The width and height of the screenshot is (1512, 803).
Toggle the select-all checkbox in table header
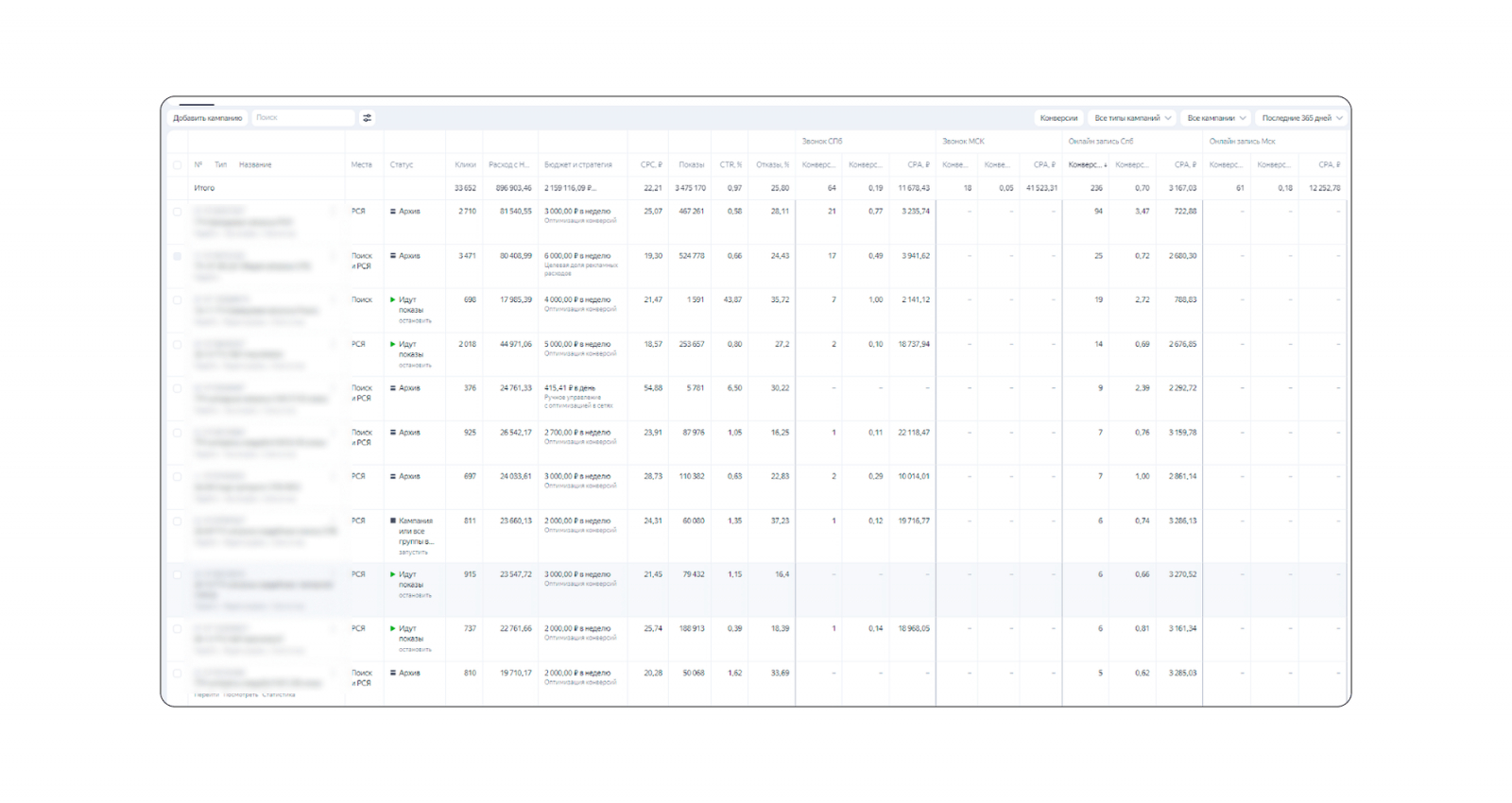[x=177, y=165]
